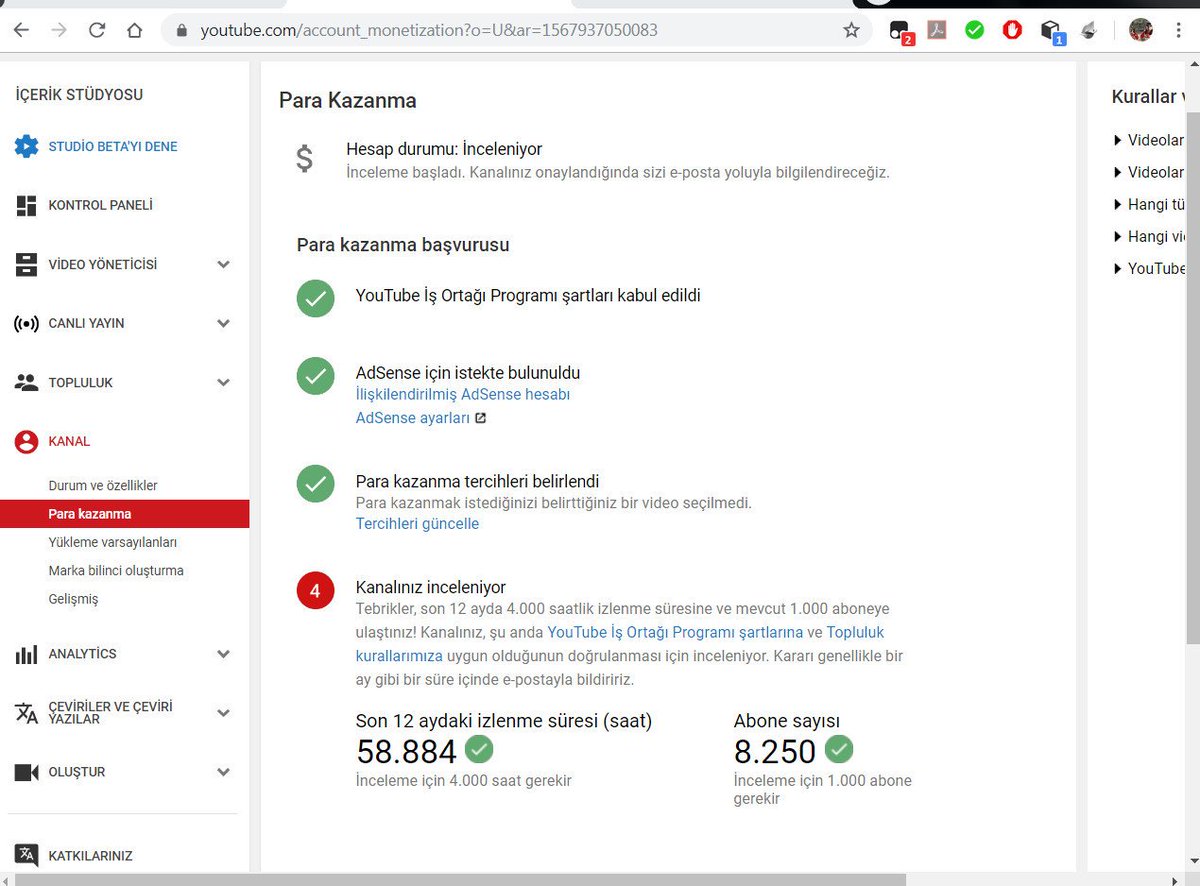Open İlişkilendirilmiş AdSense hesabı link
Viewport: 1200px width, 886px height.
pos(463,394)
